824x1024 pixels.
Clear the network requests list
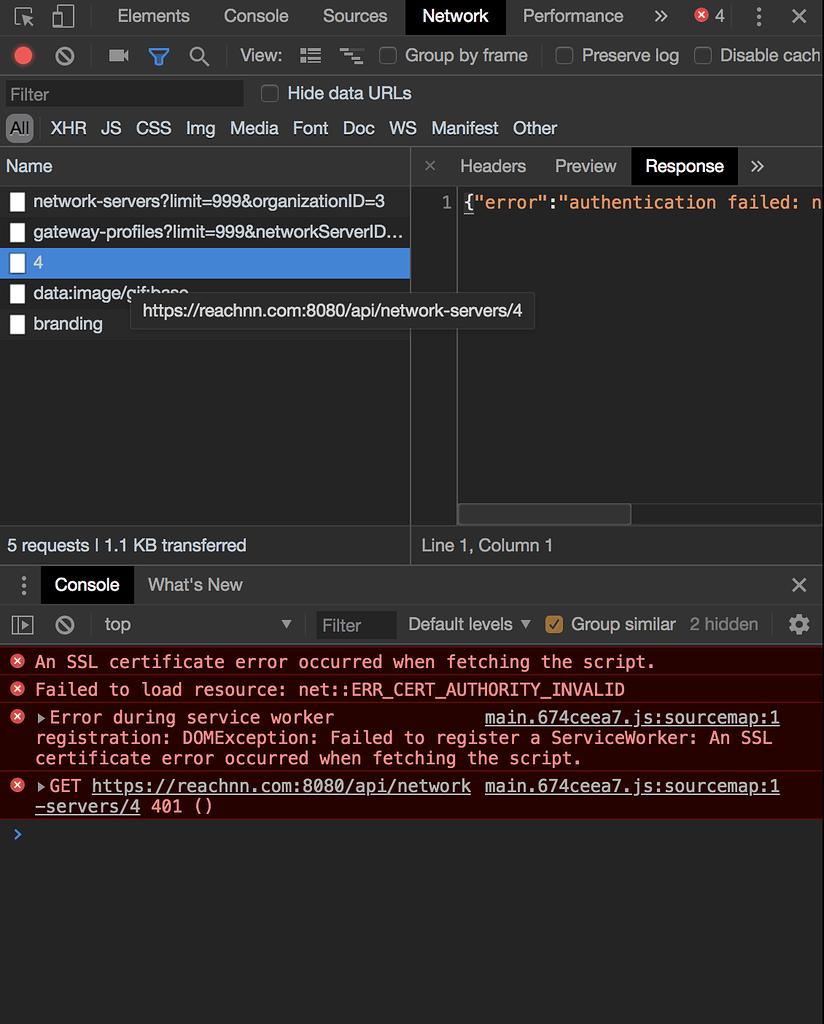coord(64,55)
